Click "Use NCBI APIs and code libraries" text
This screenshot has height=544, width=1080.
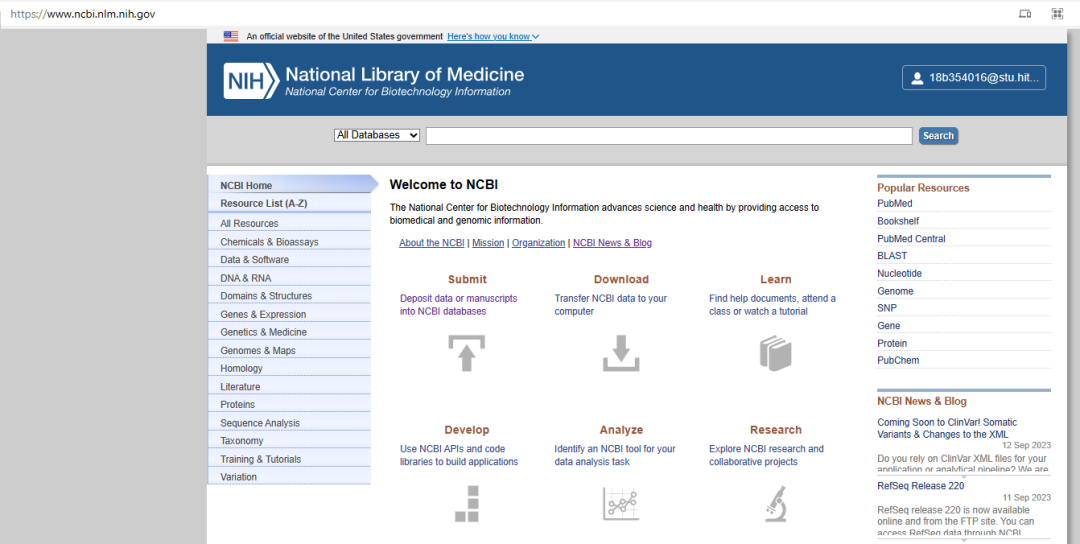459,455
